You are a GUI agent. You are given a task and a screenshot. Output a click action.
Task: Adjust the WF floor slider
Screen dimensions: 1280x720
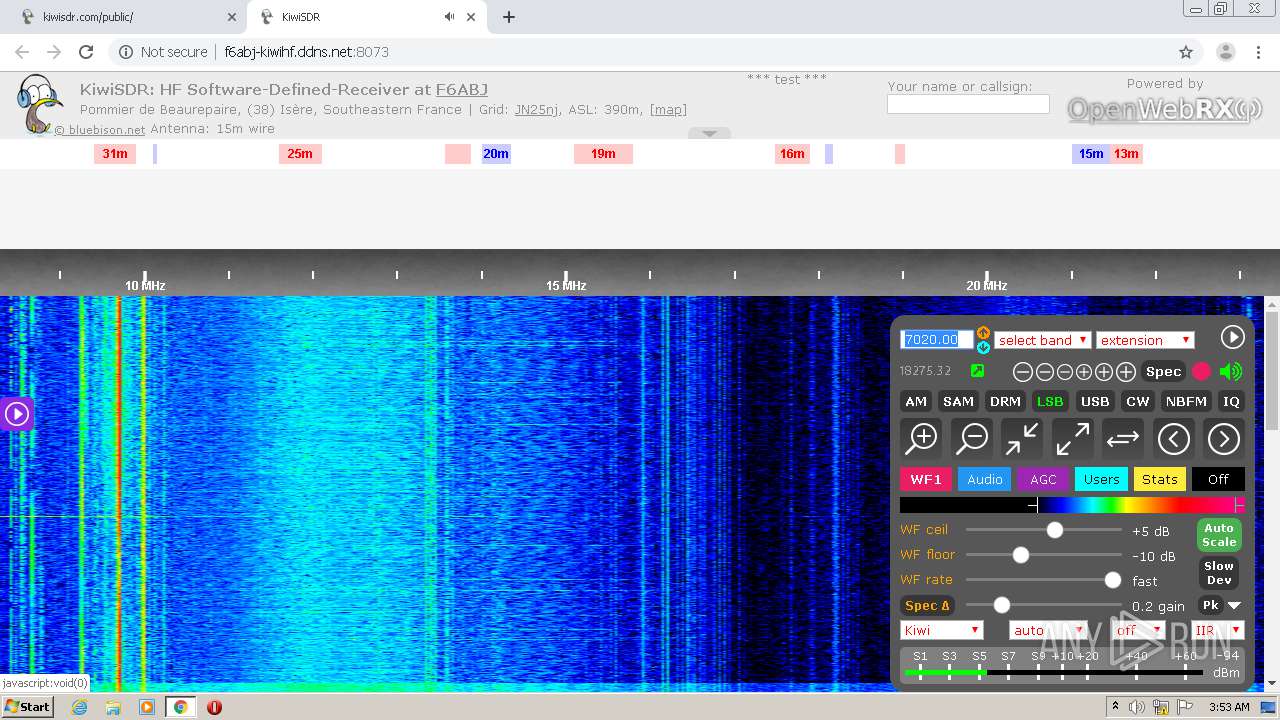pyautogui.click(x=1044, y=555)
